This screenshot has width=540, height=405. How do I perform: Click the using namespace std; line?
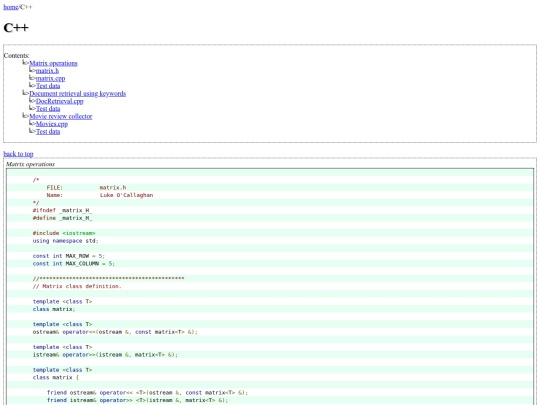[x=65, y=241]
